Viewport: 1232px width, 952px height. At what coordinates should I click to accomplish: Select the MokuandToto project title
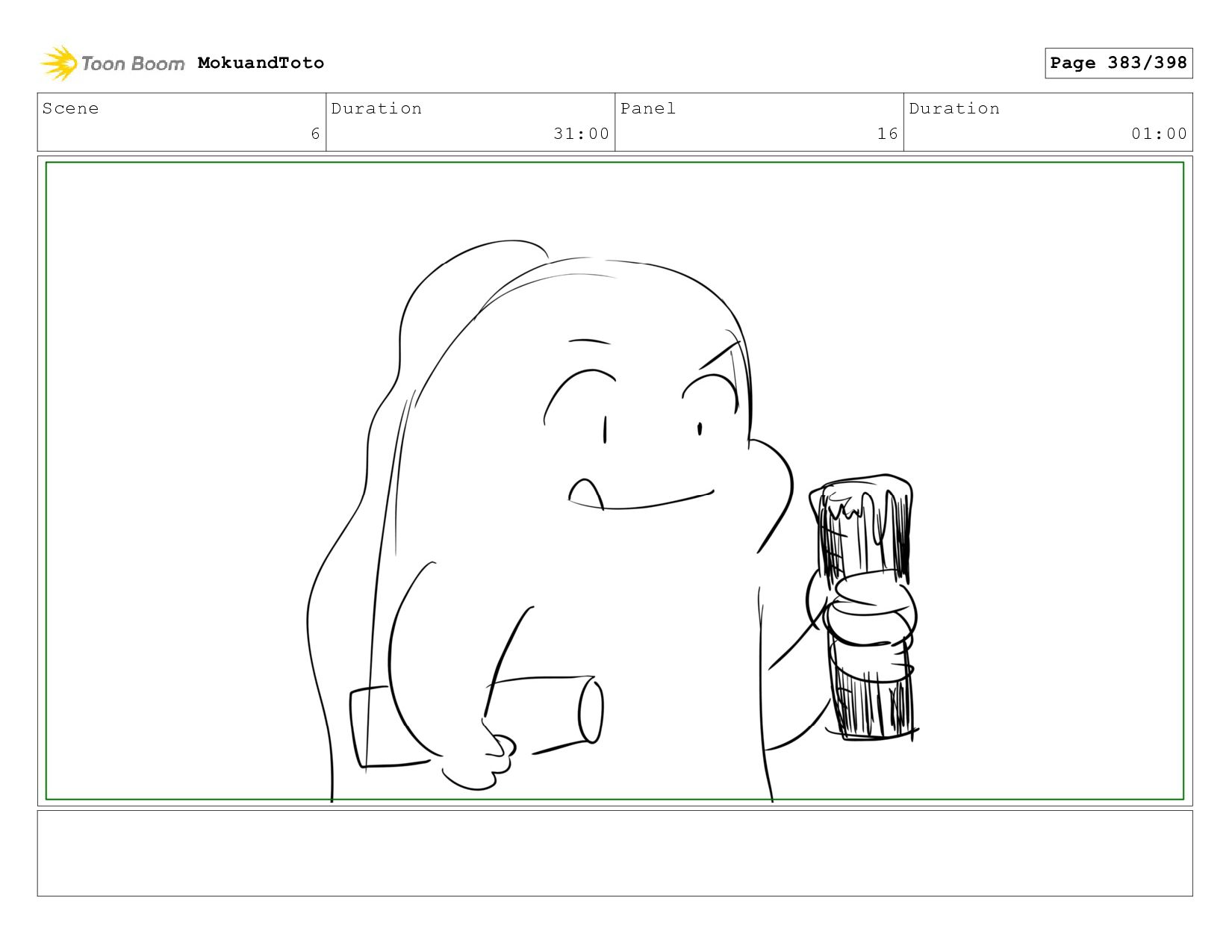pos(261,63)
